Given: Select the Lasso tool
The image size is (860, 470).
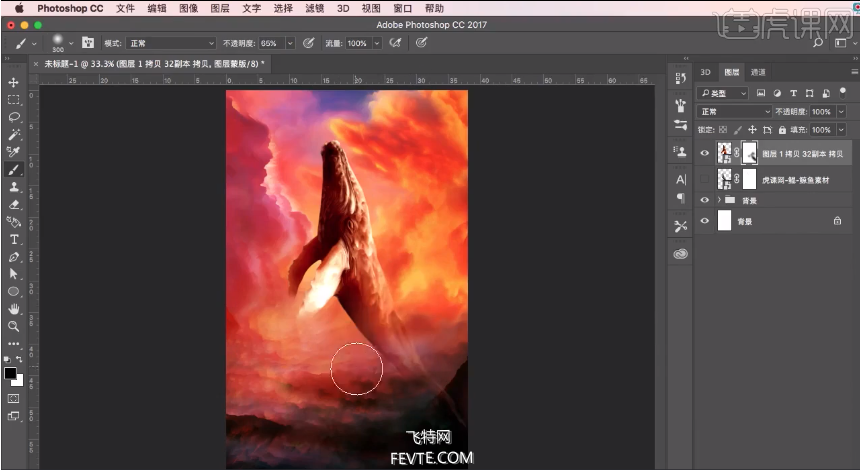Looking at the screenshot, I should click(14, 117).
